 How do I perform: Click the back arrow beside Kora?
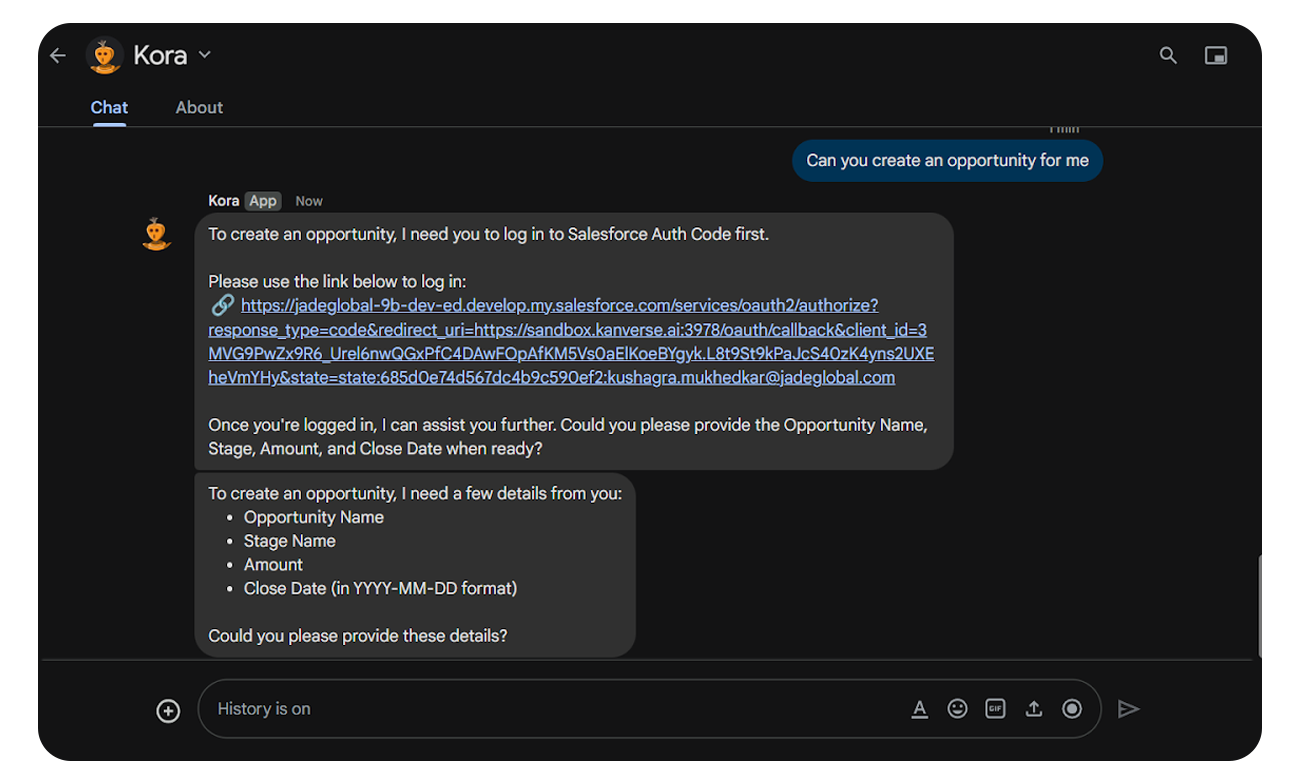click(x=58, y=56)
